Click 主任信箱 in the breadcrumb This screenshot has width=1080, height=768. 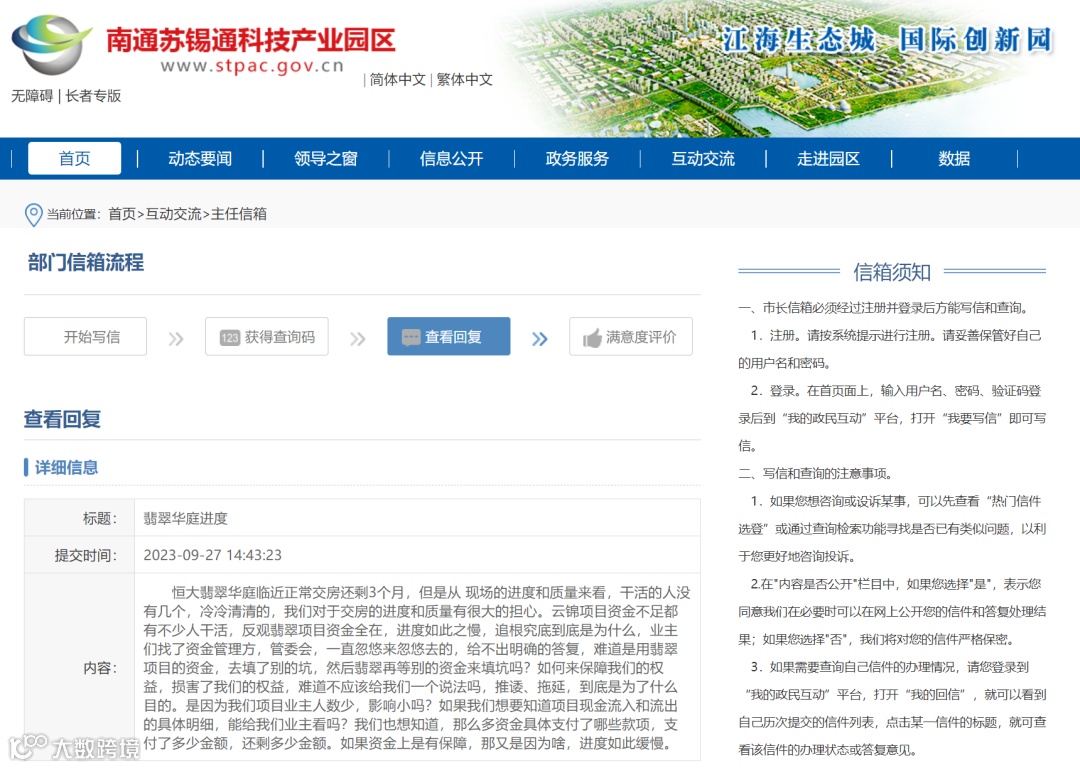pyautogui.click(x=238, y=214)
